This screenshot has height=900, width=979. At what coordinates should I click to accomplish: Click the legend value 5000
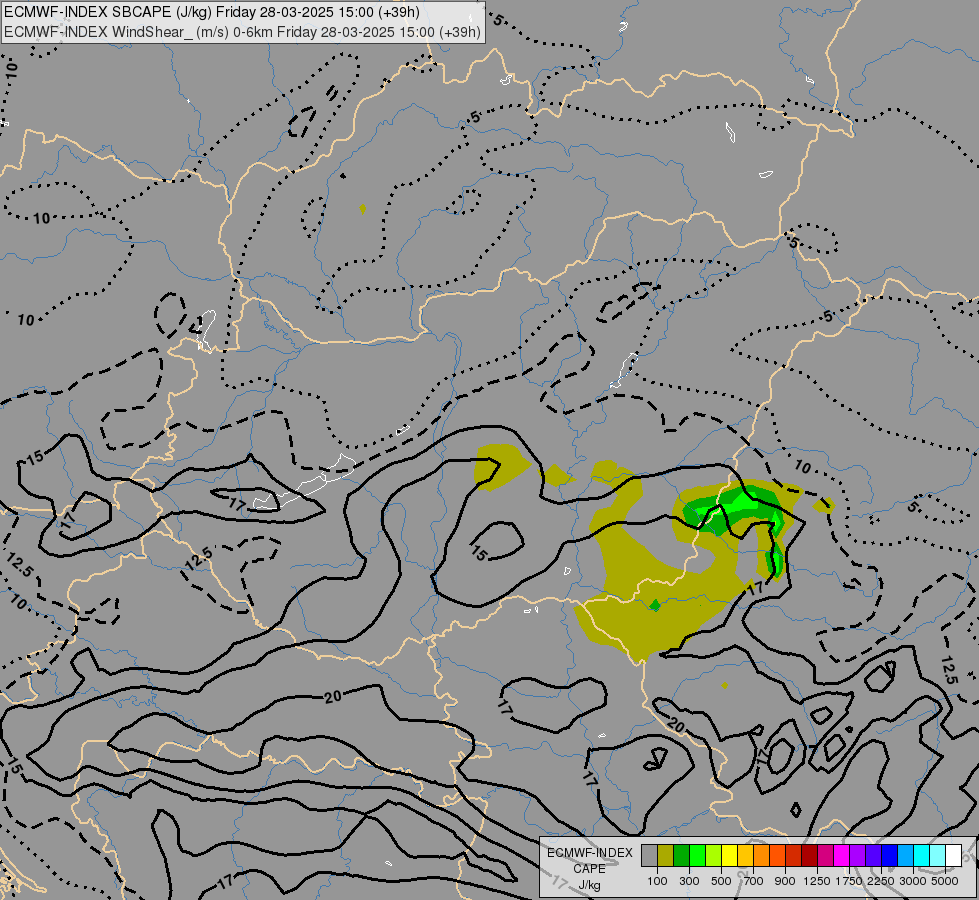tap(945, 881)
